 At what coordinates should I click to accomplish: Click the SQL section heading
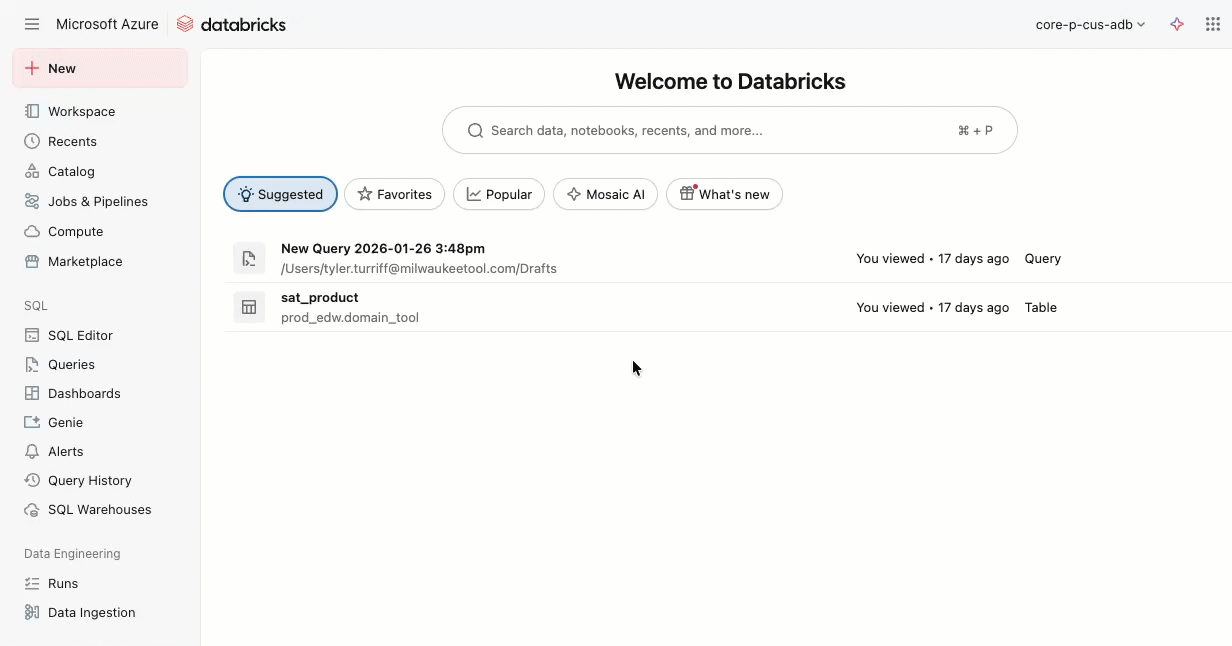(x=36, y=306)
